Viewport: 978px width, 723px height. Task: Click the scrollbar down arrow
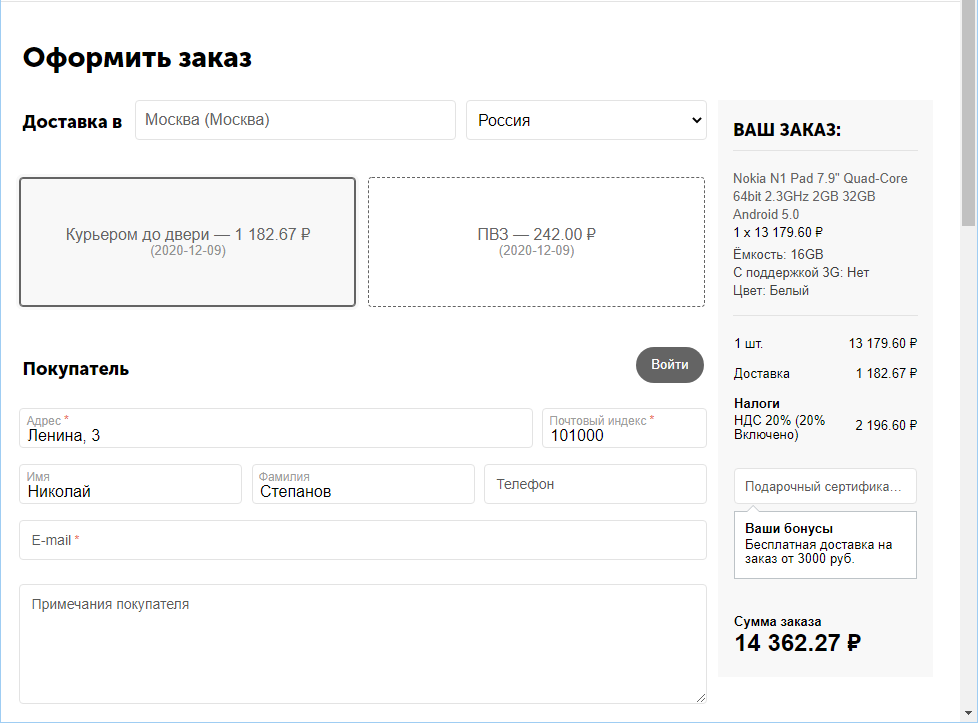(969, 713)
